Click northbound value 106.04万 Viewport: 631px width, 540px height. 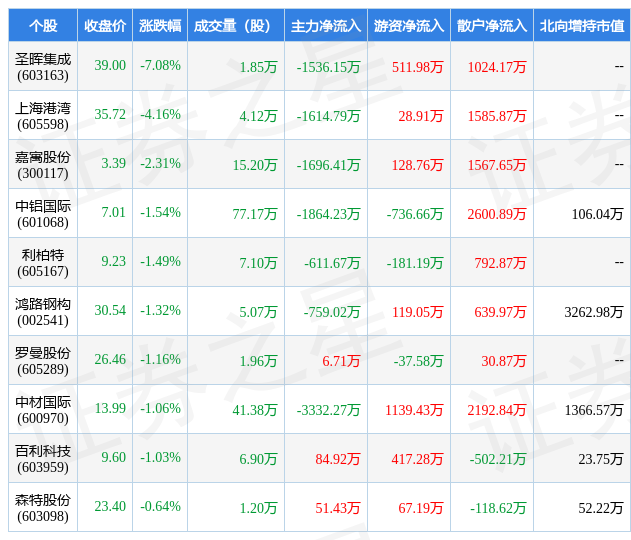[598, 214]
